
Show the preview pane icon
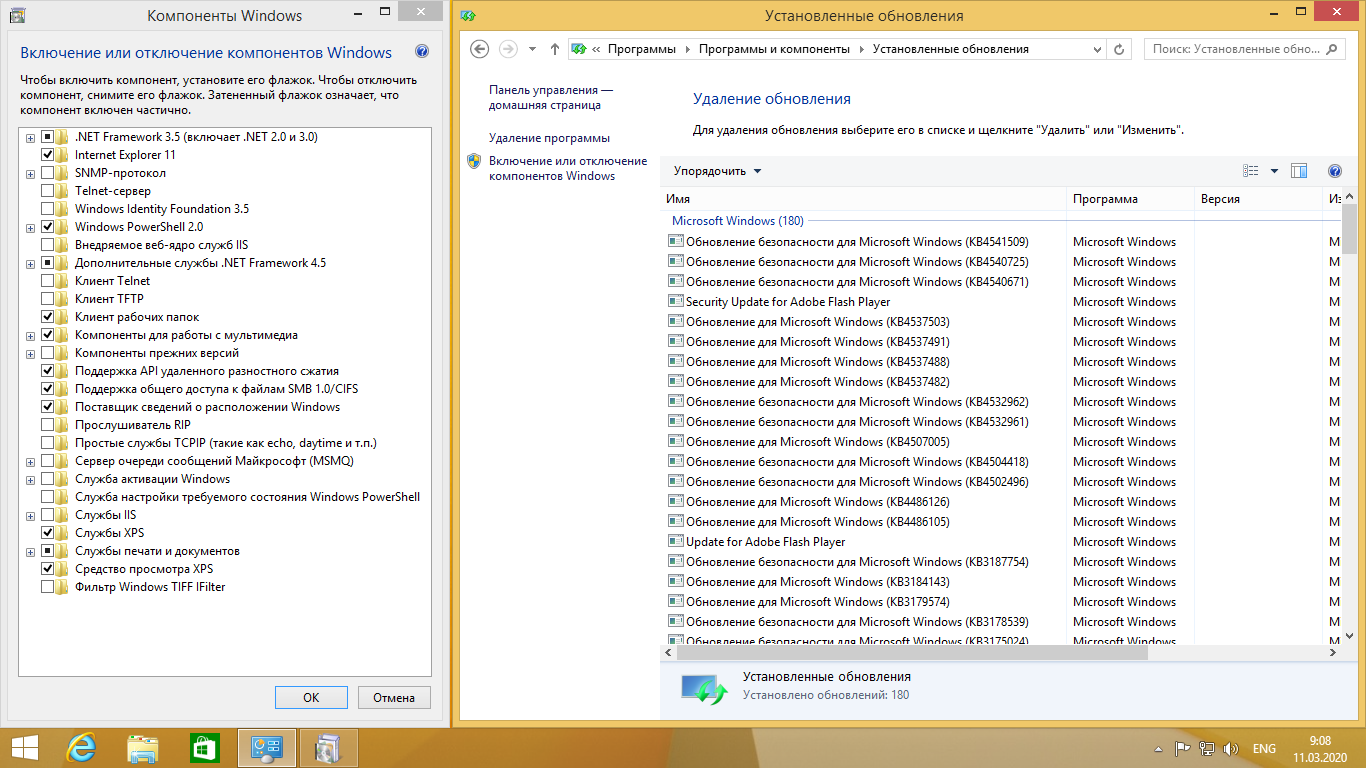(1299, 171)
